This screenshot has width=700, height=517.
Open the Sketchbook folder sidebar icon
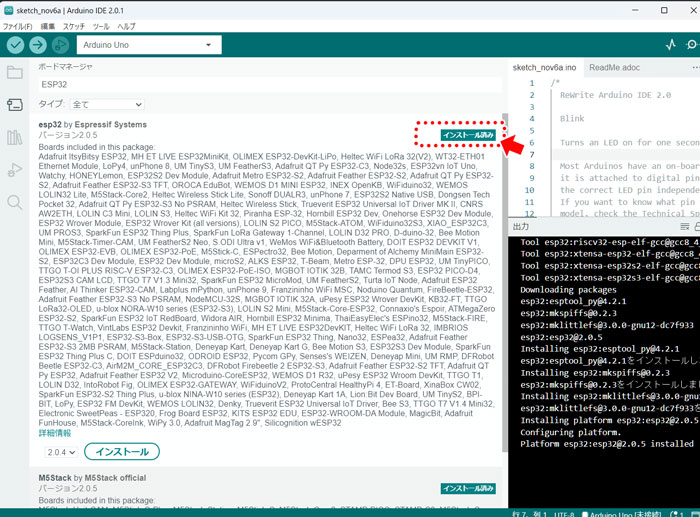15,72
